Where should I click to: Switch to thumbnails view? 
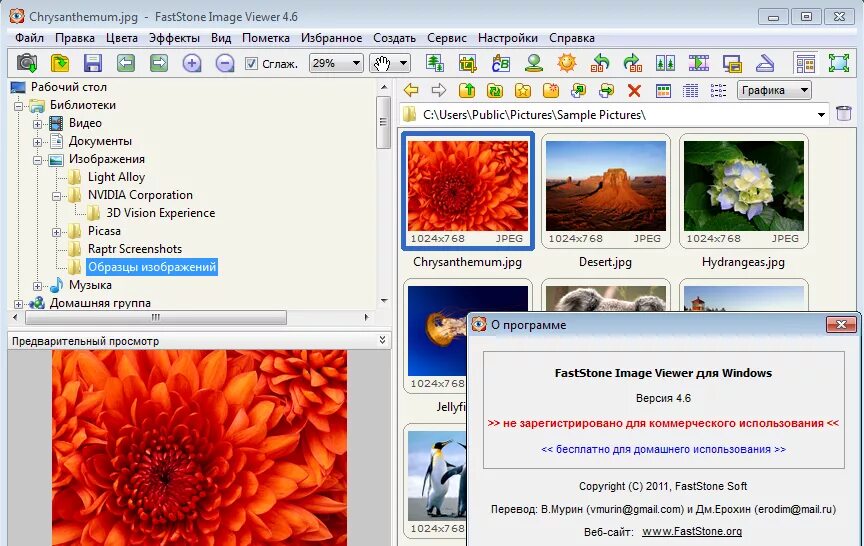pyautogui.click(x=663, y=90)
